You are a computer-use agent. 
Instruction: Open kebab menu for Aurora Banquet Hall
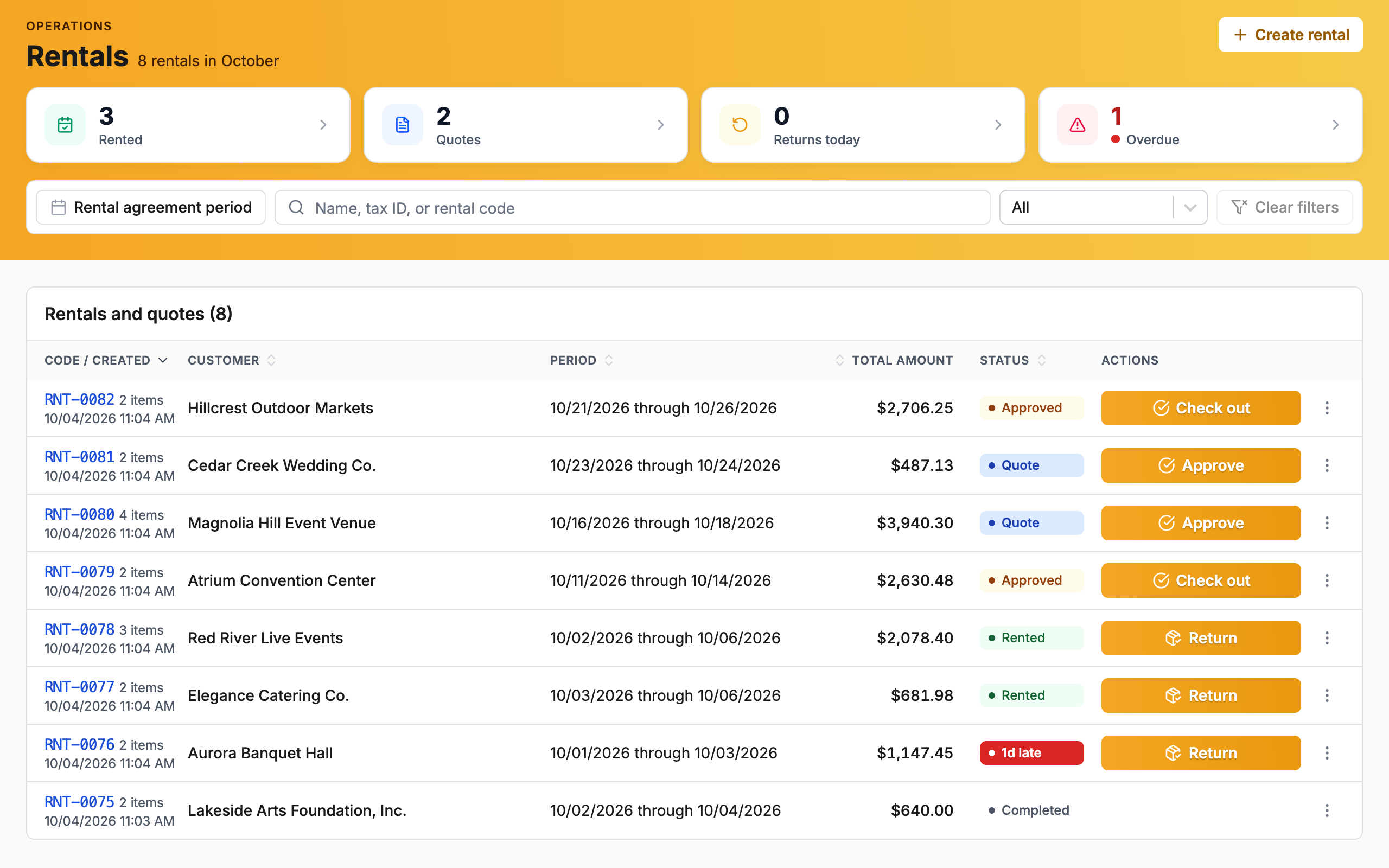click(x=1327, y=752)
